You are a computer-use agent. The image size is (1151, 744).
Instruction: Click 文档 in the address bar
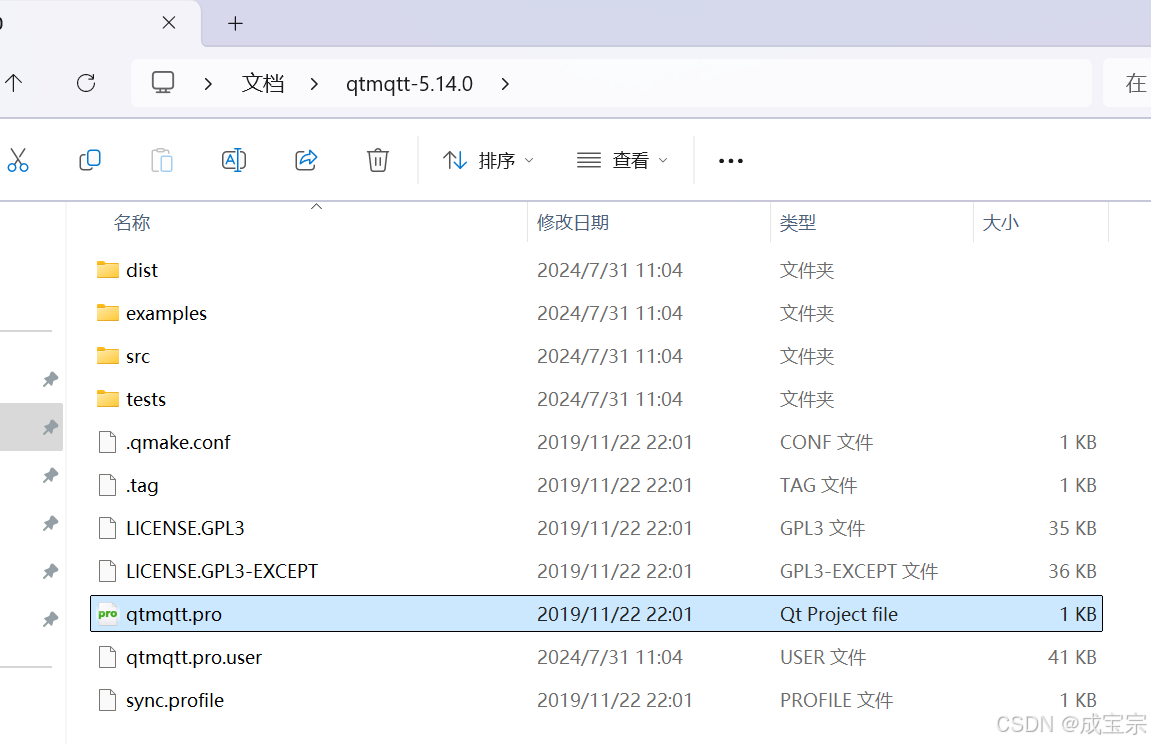263,83
